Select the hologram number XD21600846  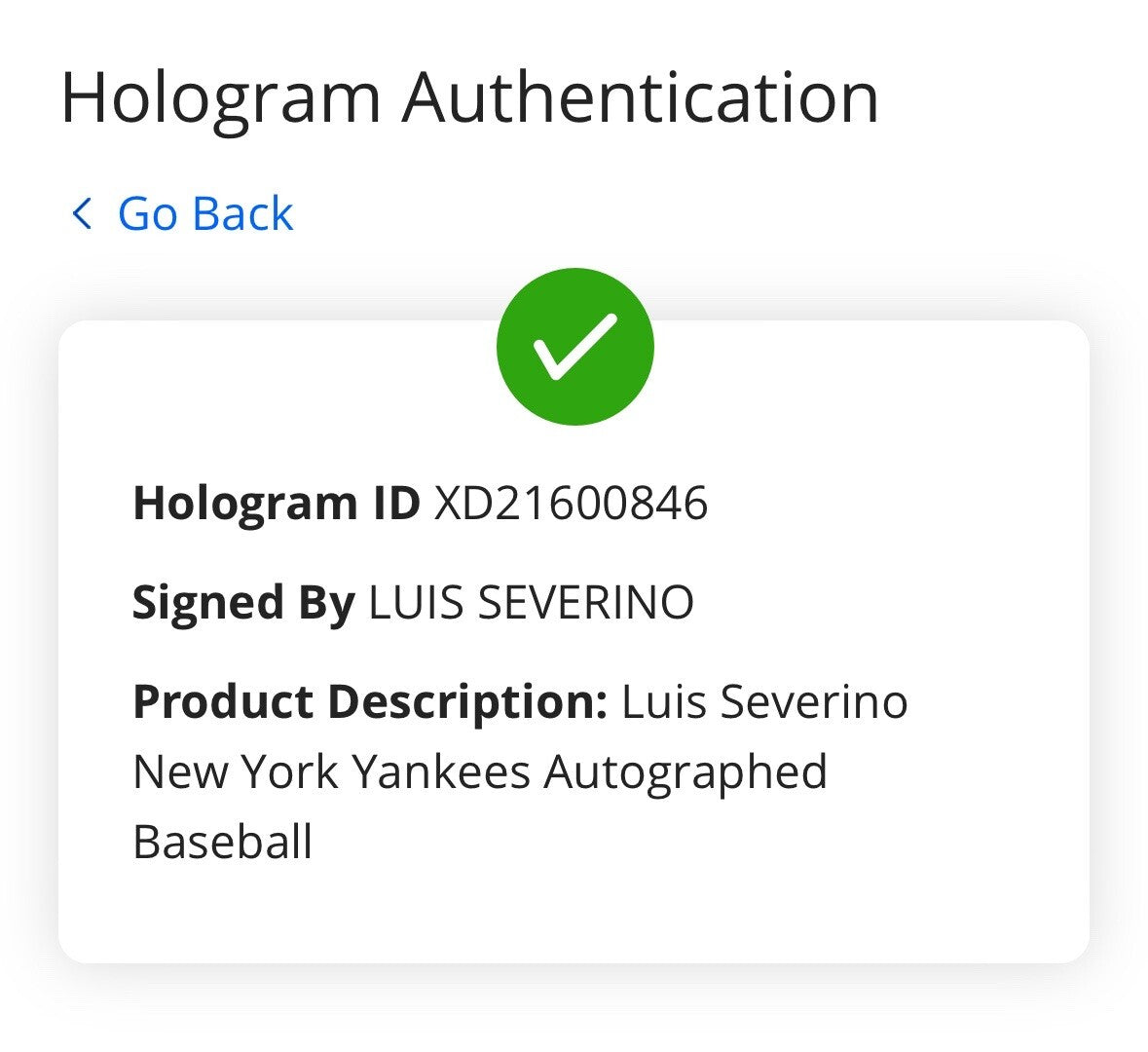pyautogui.click(x=571, y=504)
